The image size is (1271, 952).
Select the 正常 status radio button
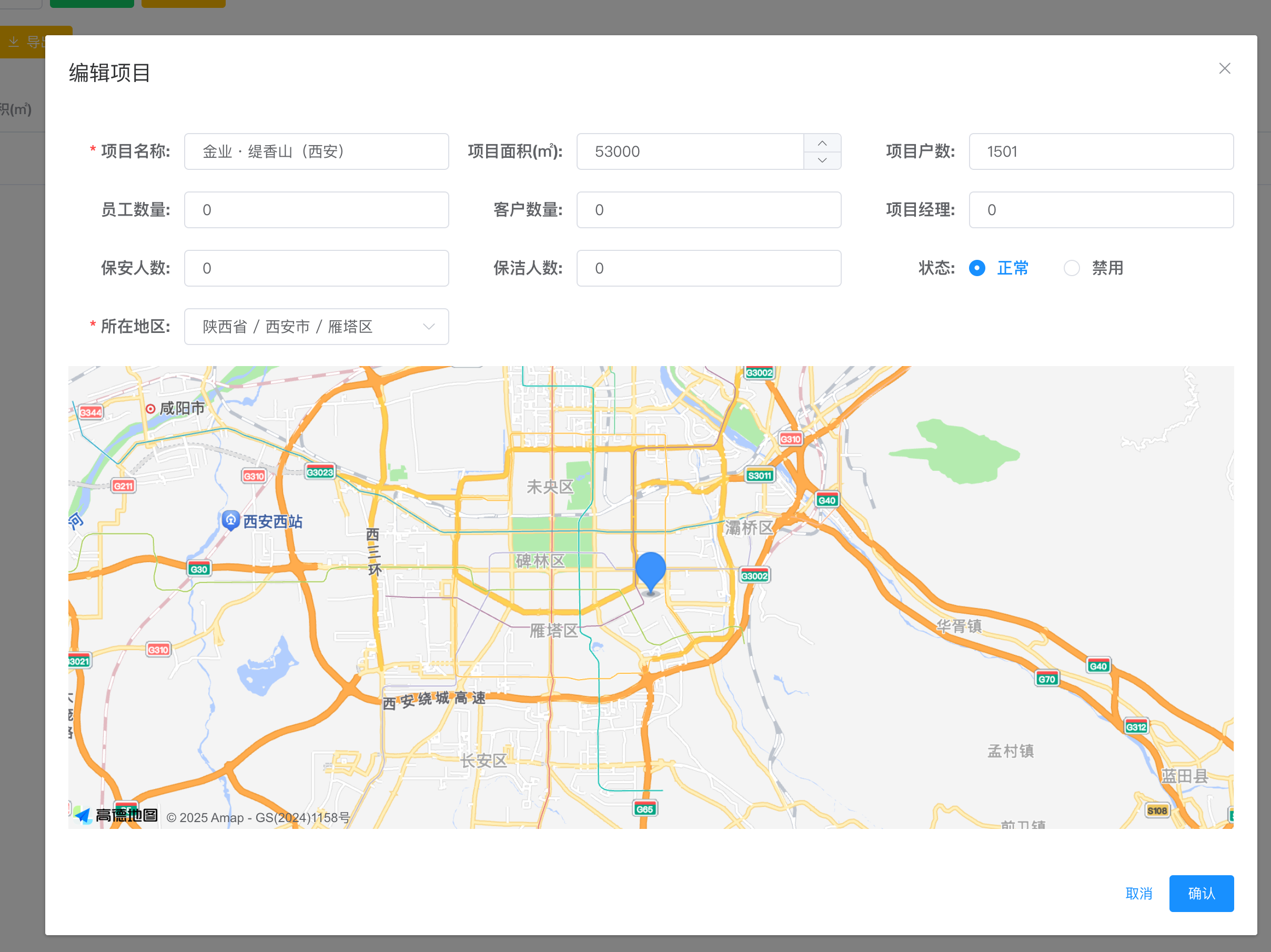coord(977,268)
